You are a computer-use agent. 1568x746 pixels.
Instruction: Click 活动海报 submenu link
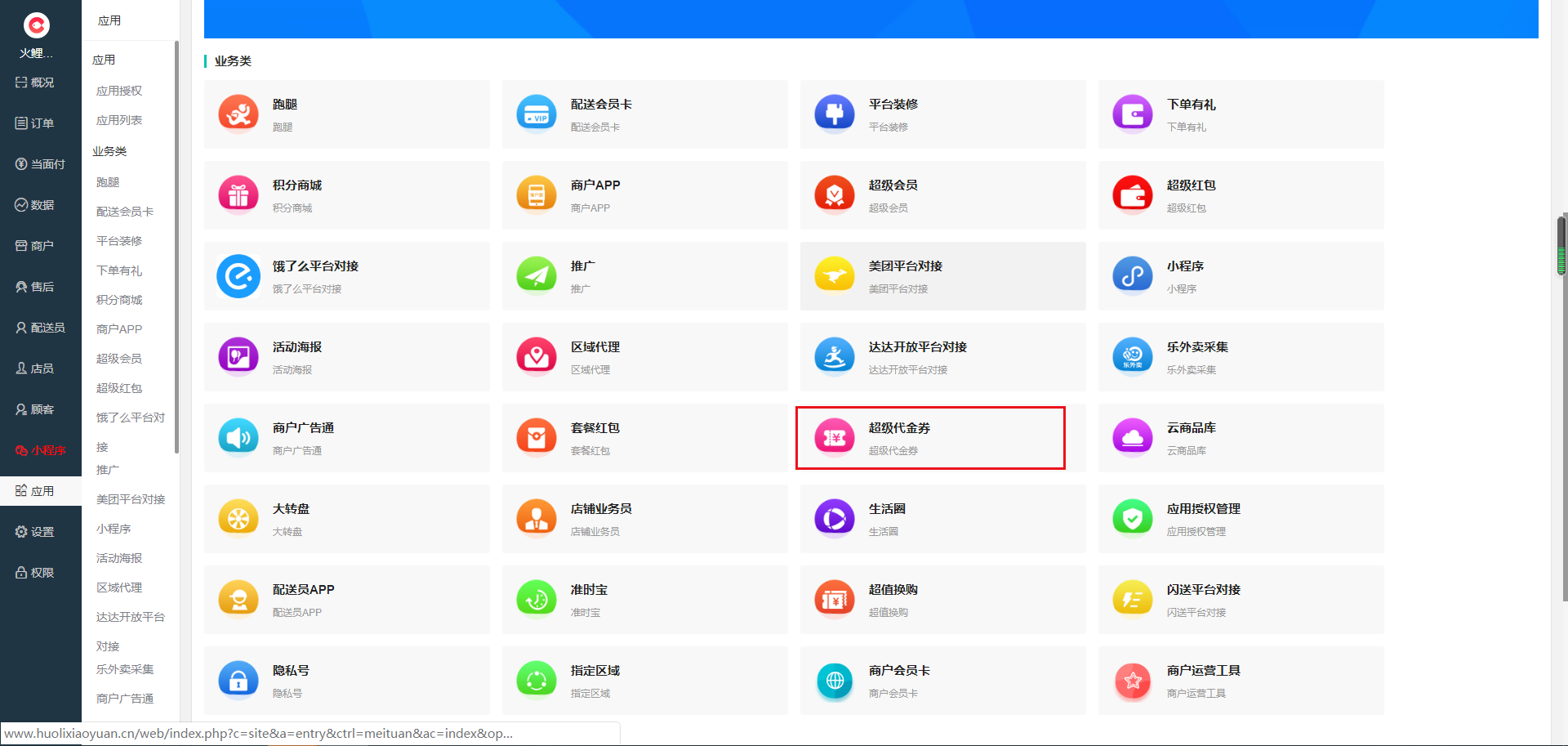(x=119, y=558)
